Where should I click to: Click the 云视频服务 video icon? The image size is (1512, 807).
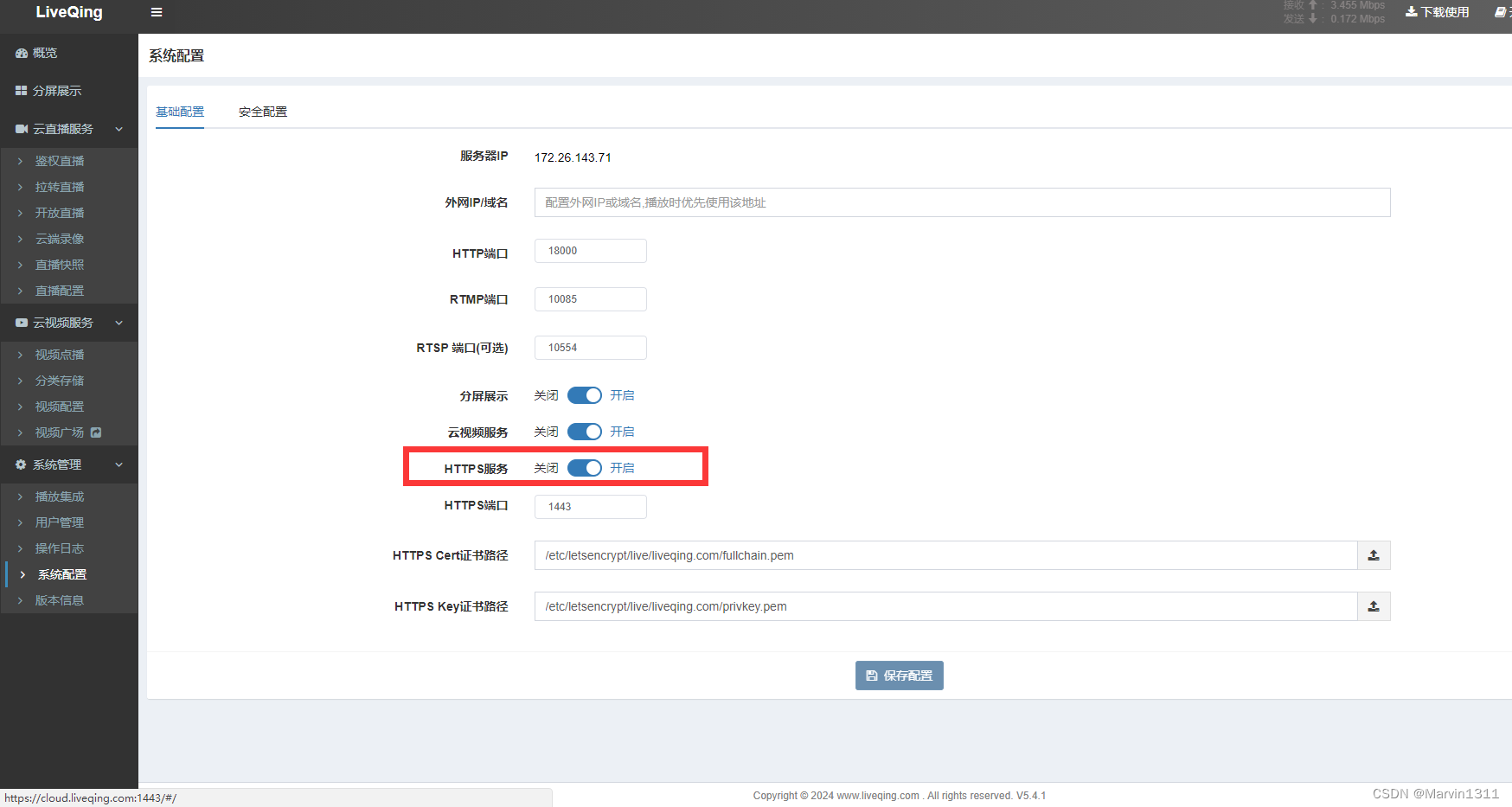[22, 323]
